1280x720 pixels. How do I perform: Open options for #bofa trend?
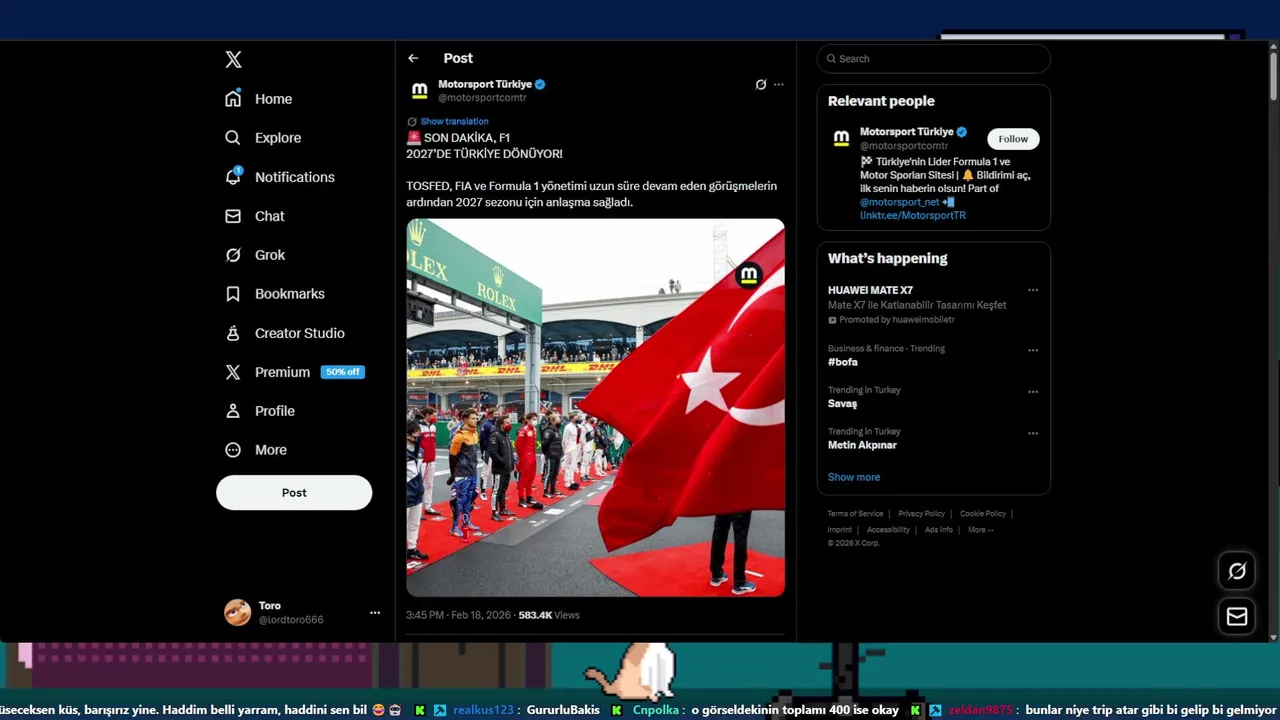(x=1033, y=350)
